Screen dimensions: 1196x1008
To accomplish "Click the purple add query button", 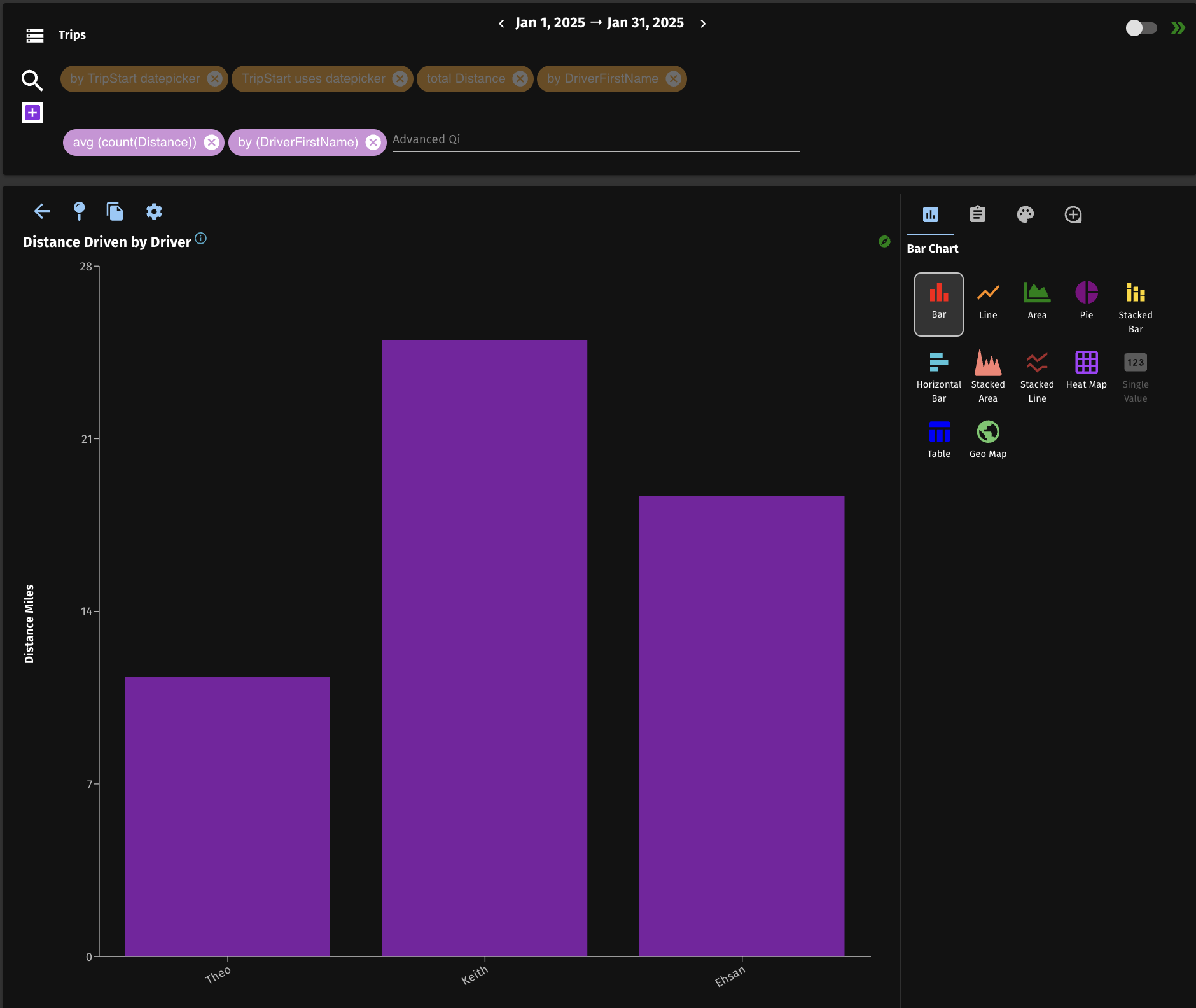I will click(x=32, y=113).
